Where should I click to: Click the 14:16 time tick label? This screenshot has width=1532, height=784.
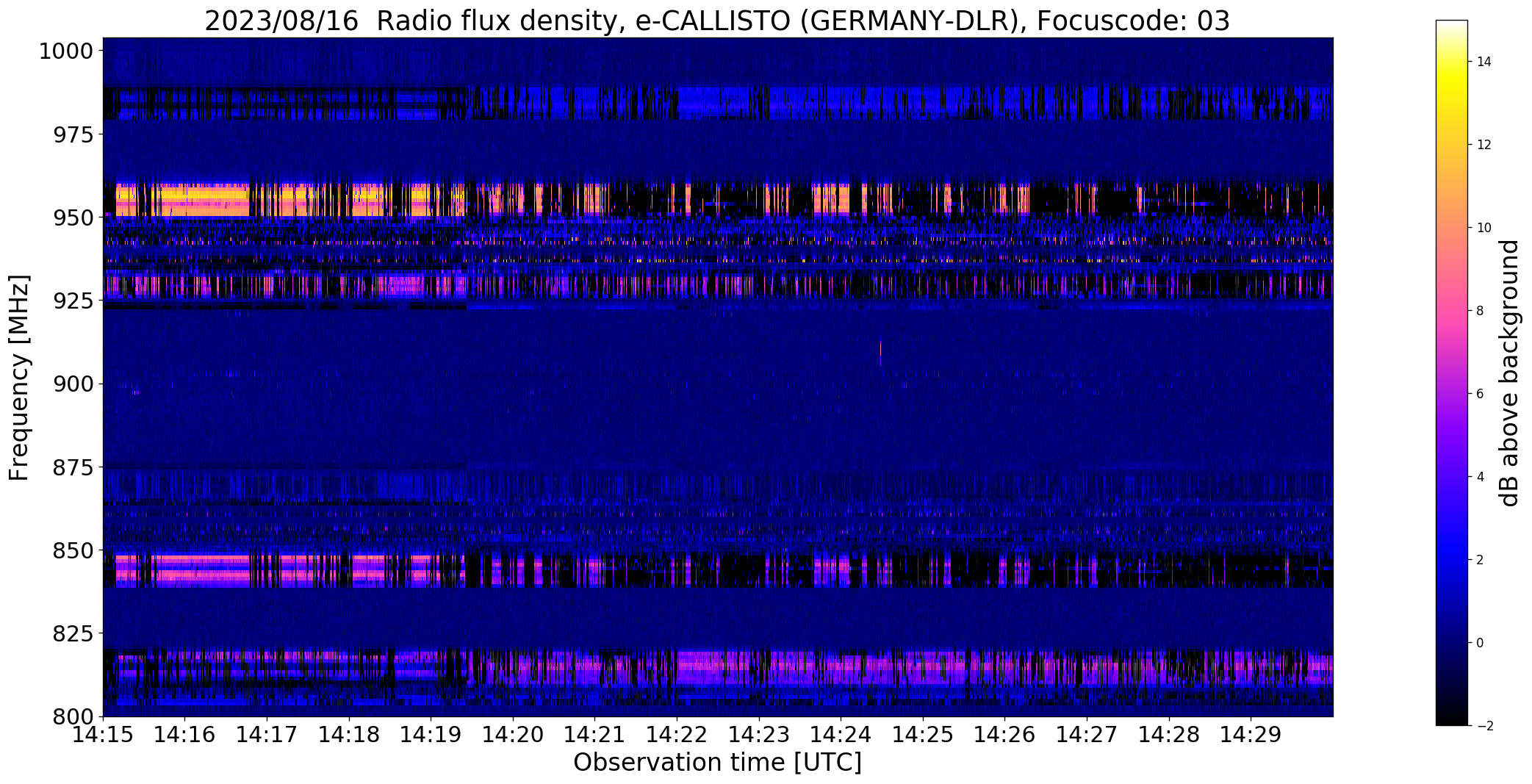click(x=185, y=734)
